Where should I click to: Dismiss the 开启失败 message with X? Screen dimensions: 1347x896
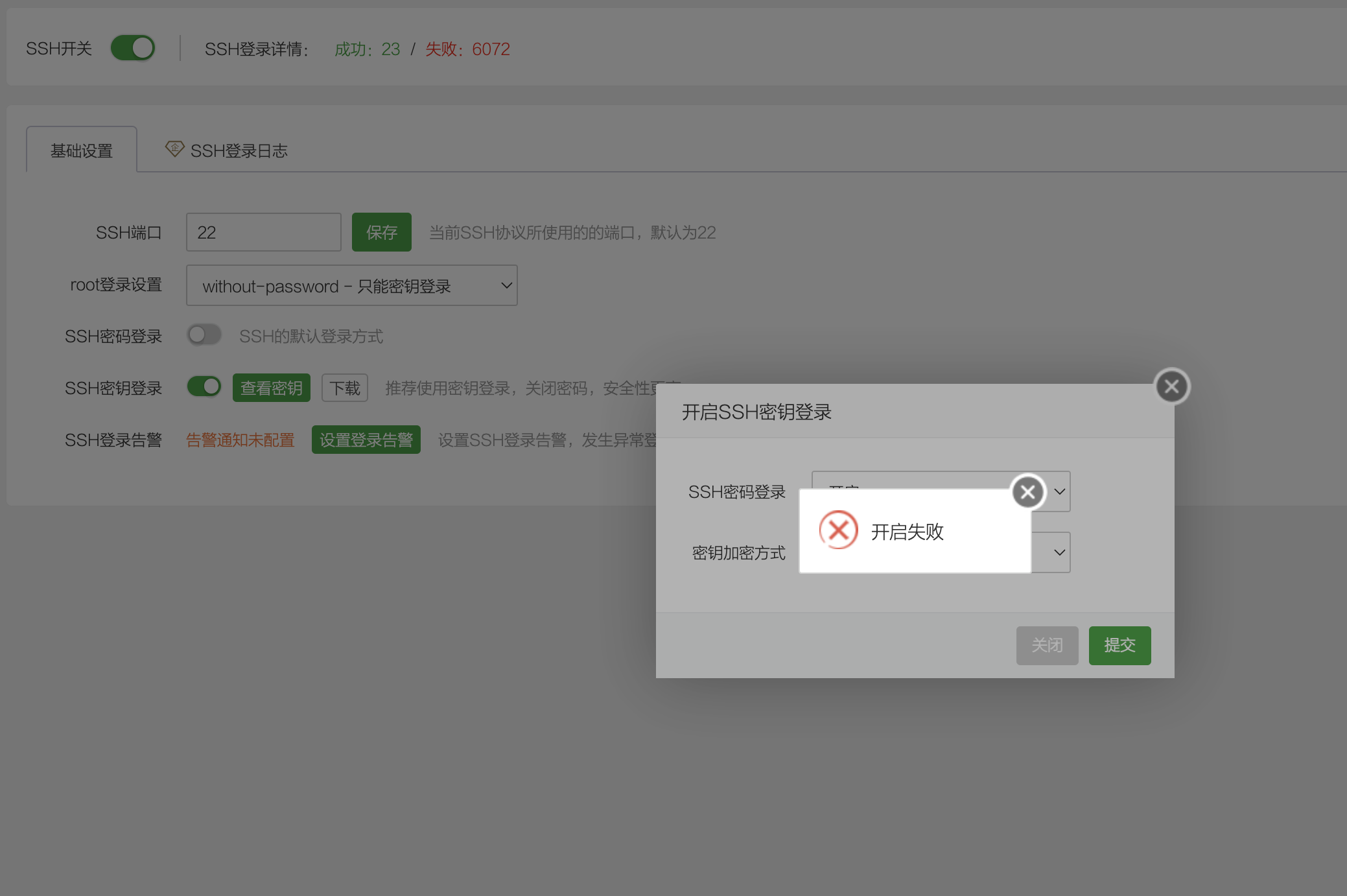(1028, 492)
